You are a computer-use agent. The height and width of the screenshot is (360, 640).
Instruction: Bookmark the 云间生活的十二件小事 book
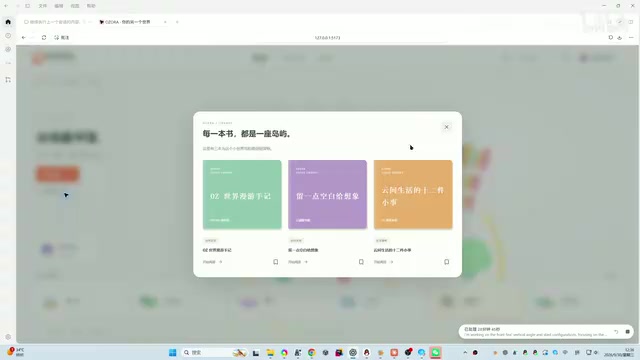447,262
